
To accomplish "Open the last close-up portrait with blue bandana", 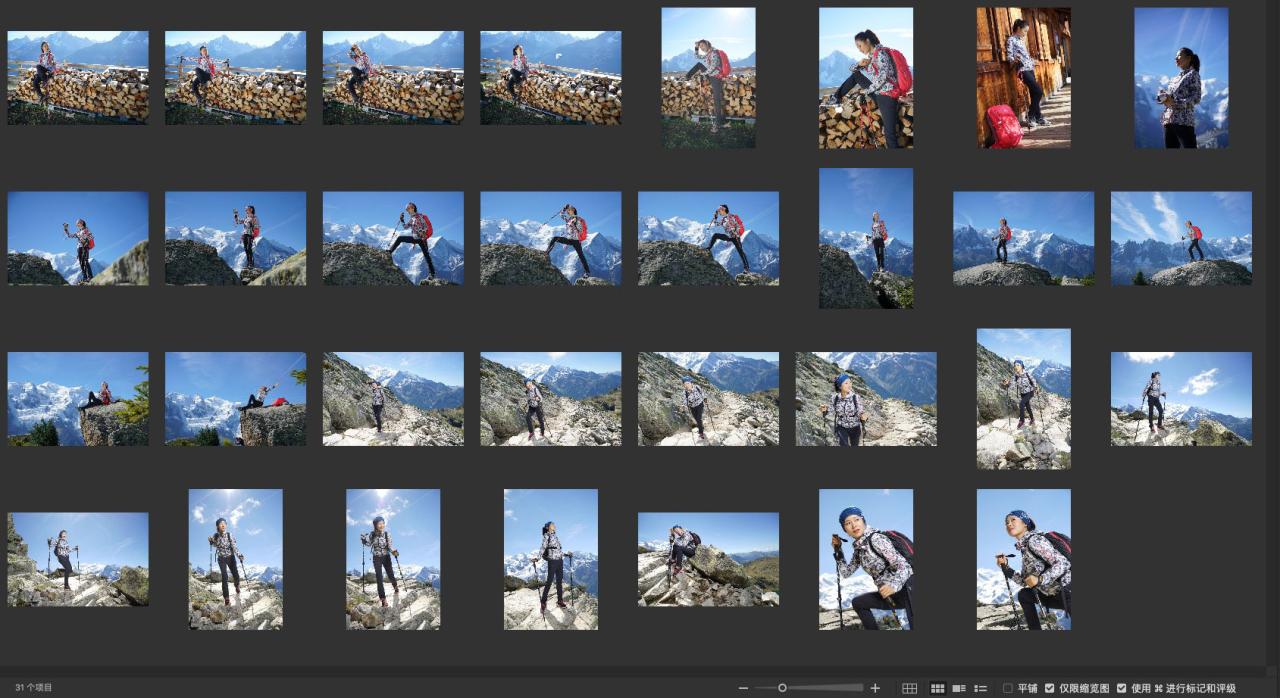I will [x=1023, y=559].
